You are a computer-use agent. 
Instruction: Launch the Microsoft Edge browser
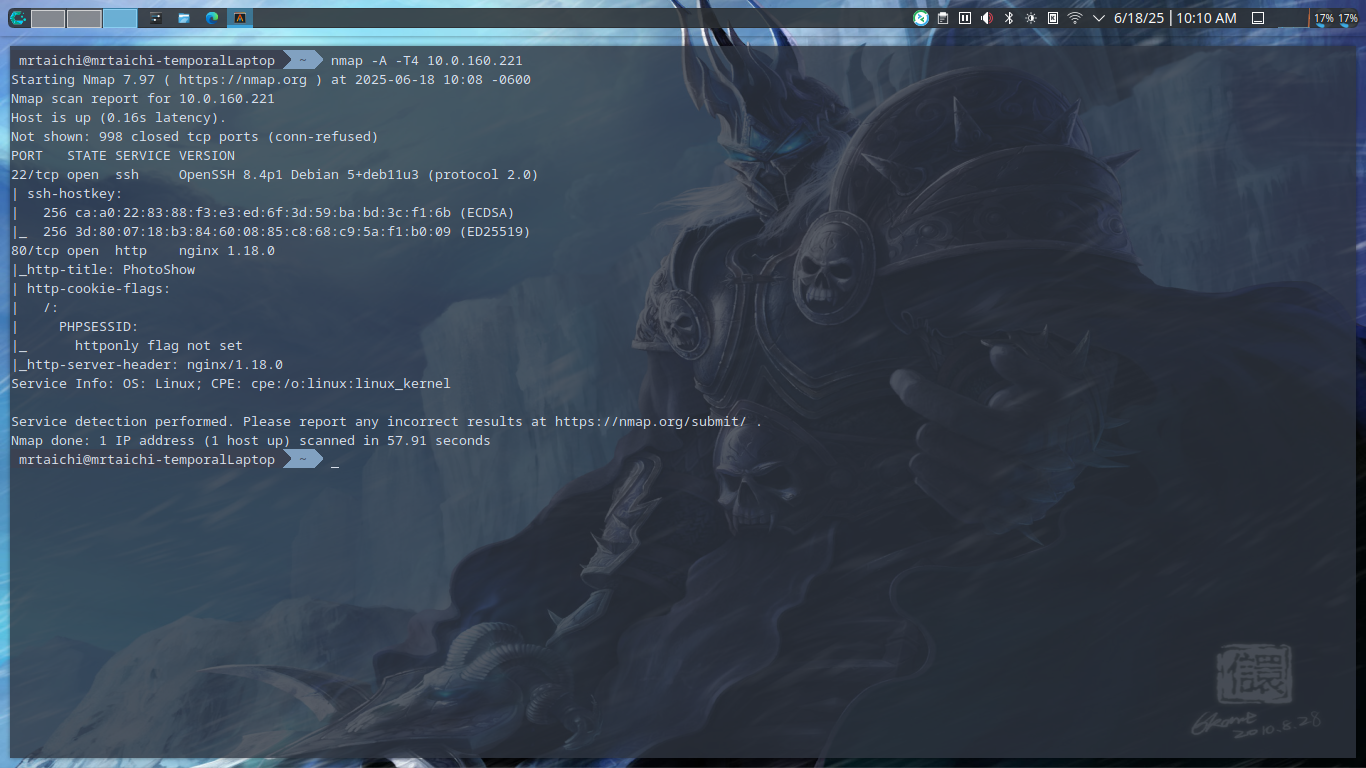pos(212,18)
